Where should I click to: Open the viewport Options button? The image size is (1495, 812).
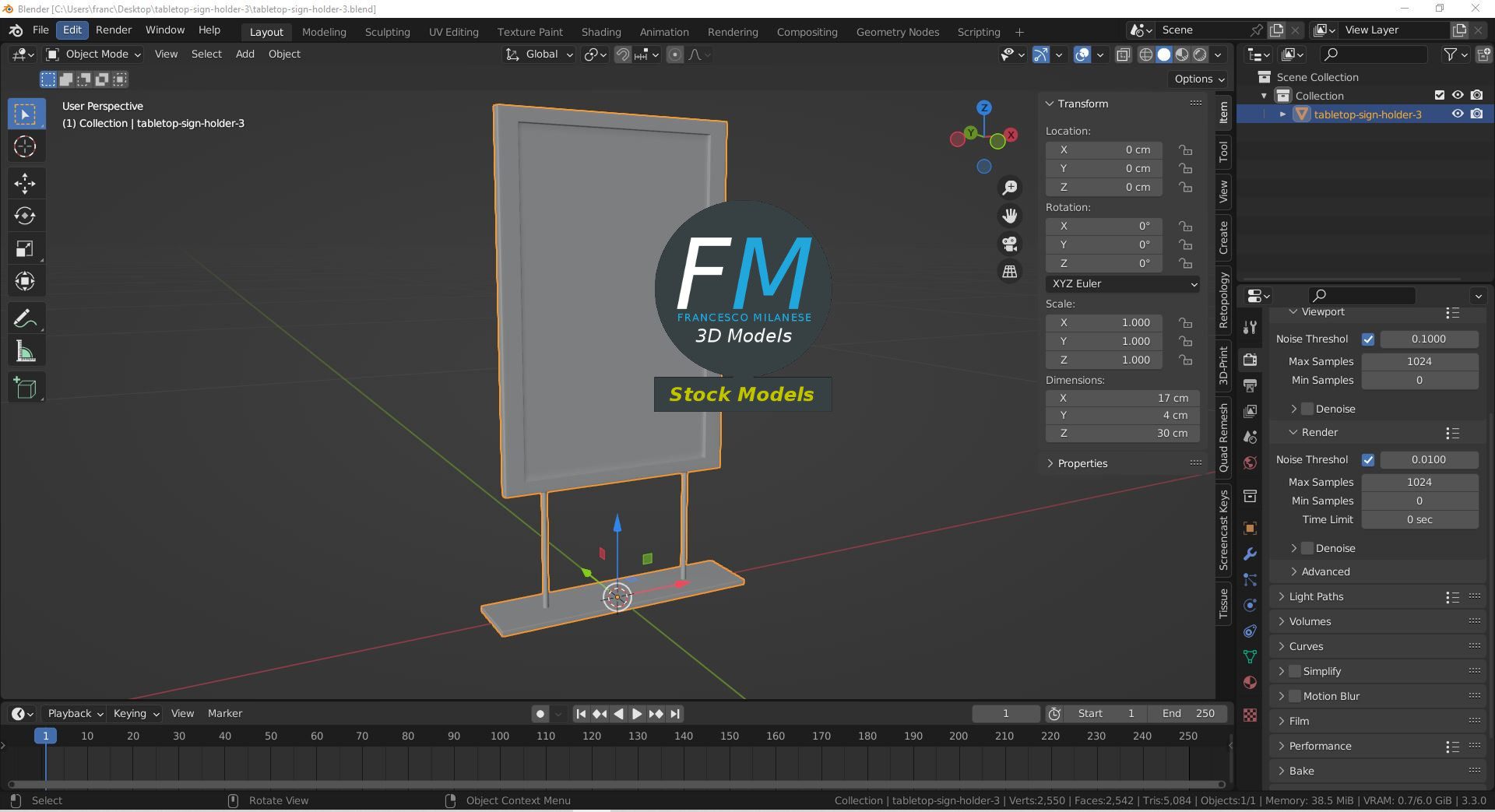coord(1199,79)
